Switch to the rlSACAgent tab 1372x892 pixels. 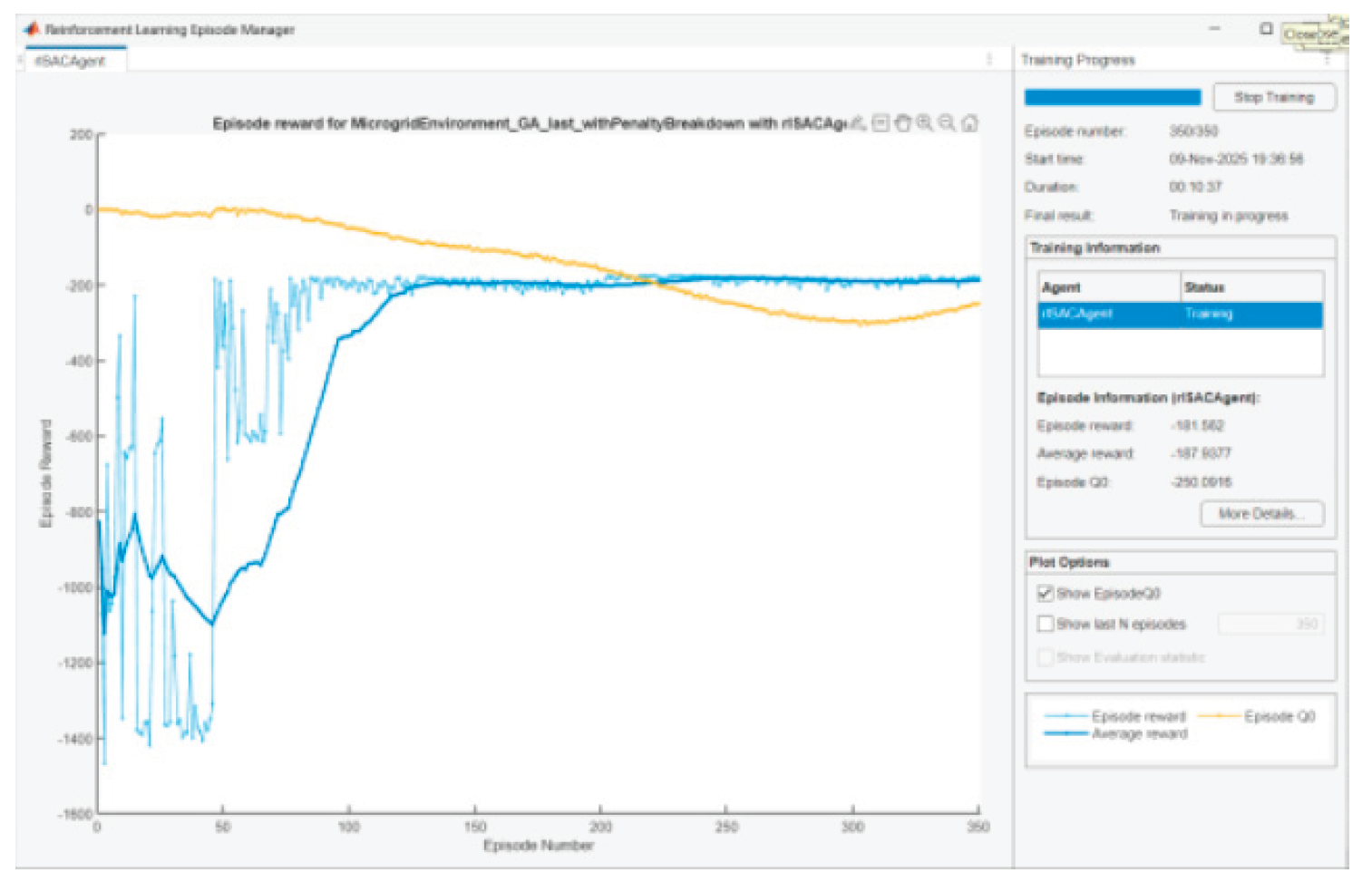(x=70, y=61)
